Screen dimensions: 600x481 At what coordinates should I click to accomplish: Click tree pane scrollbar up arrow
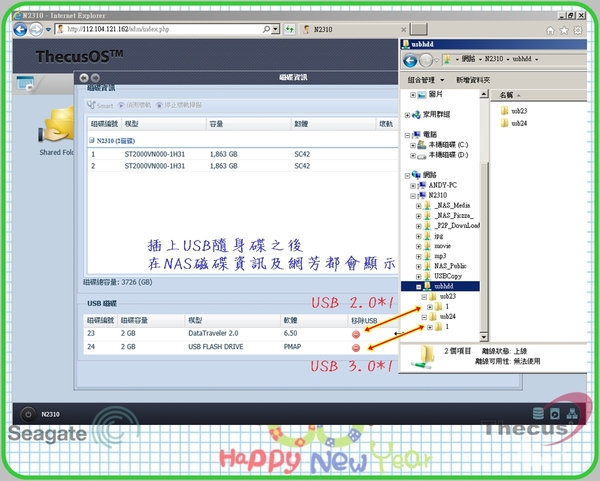(x=484, y=94)
